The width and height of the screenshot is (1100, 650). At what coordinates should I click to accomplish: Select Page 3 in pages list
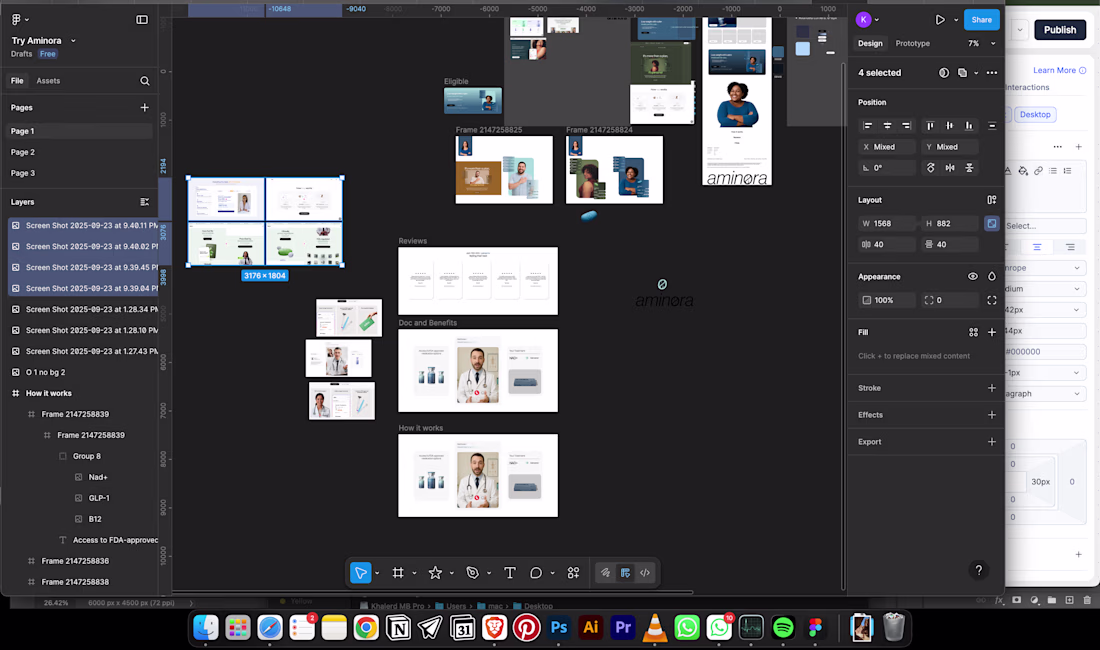click(x=22, y=173)
